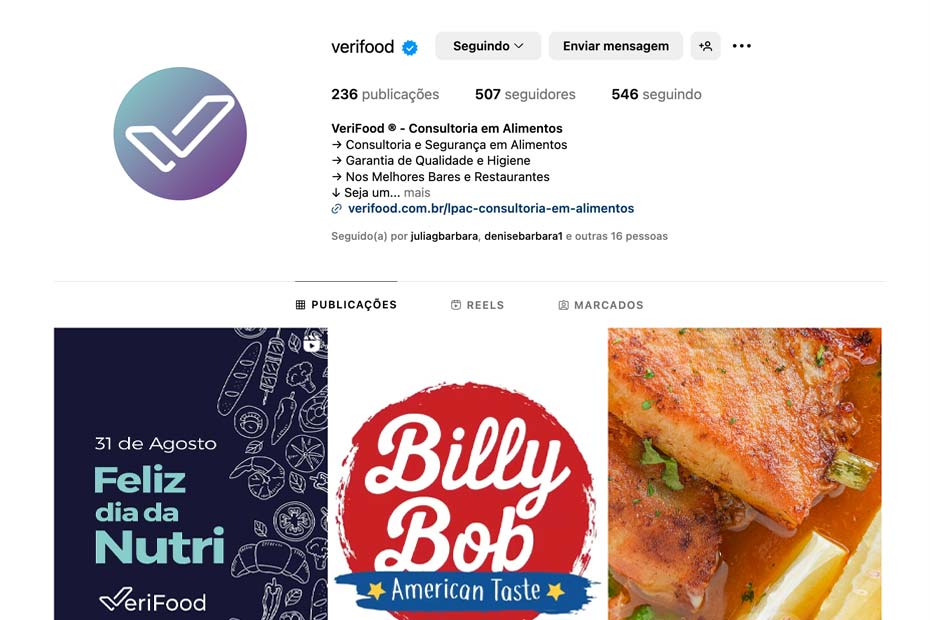
Task: Switch to the Reels tab
Action: click(477, 305)
